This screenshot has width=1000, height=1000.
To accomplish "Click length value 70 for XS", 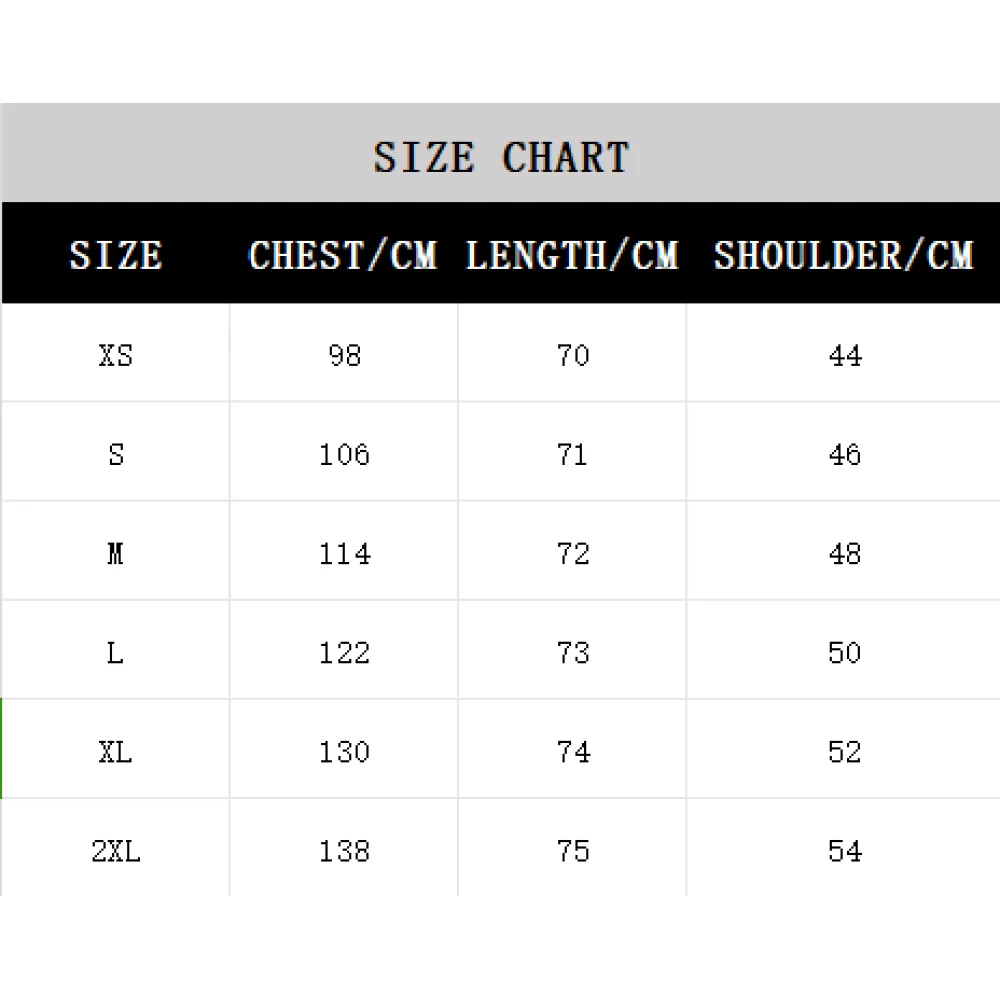I will [573, 355].
